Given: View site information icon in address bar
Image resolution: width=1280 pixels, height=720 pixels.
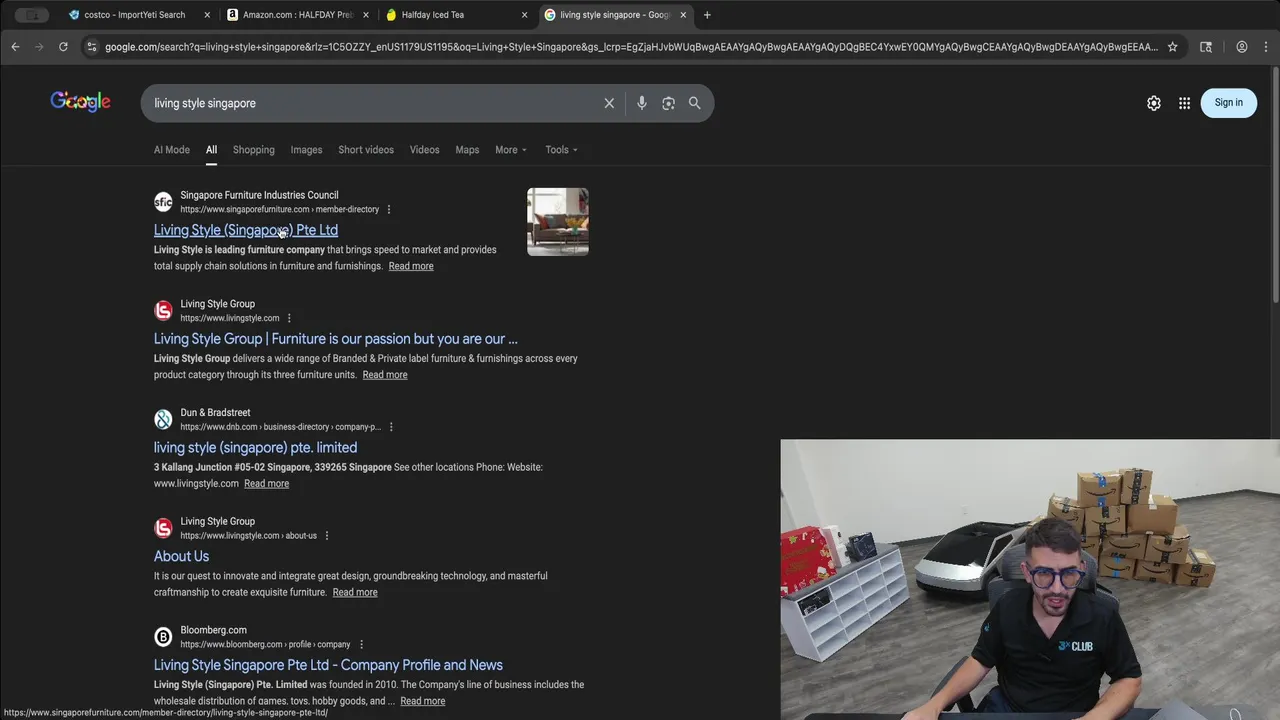Looking at the screenshot, I should 91,46.
